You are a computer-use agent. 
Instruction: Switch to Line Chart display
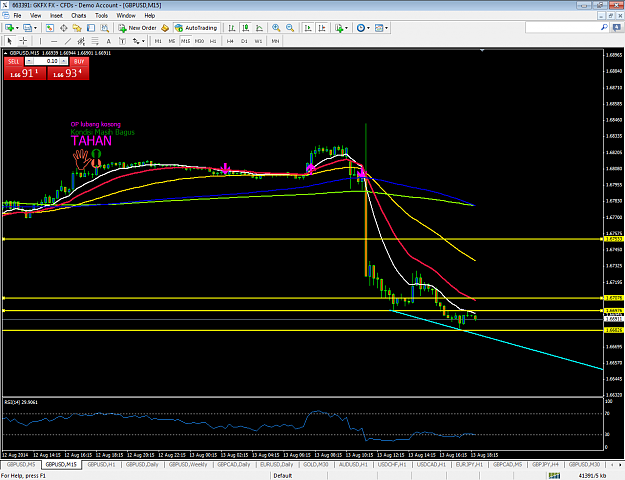pyautogui.click(x=259, y=28)
